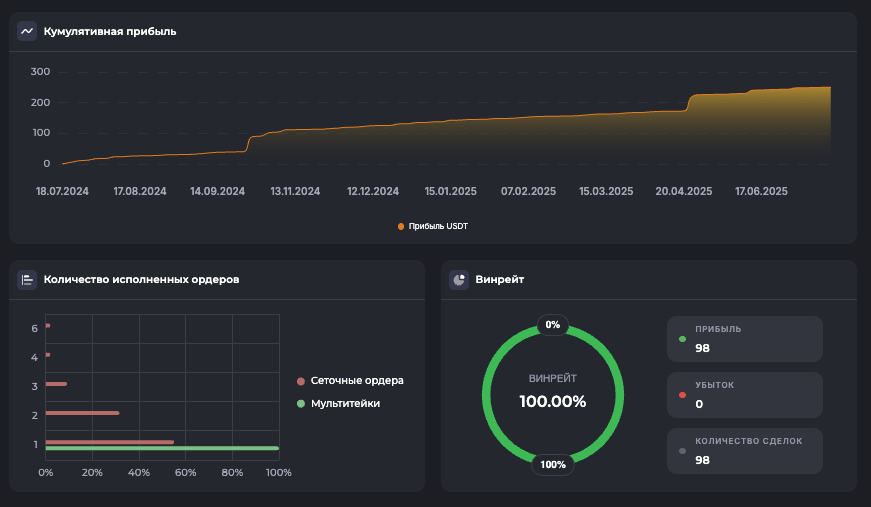The width and height of the screenshot is (871, 507).
Task: Click the 100% badge below the donut
Action: click(552, 464)
